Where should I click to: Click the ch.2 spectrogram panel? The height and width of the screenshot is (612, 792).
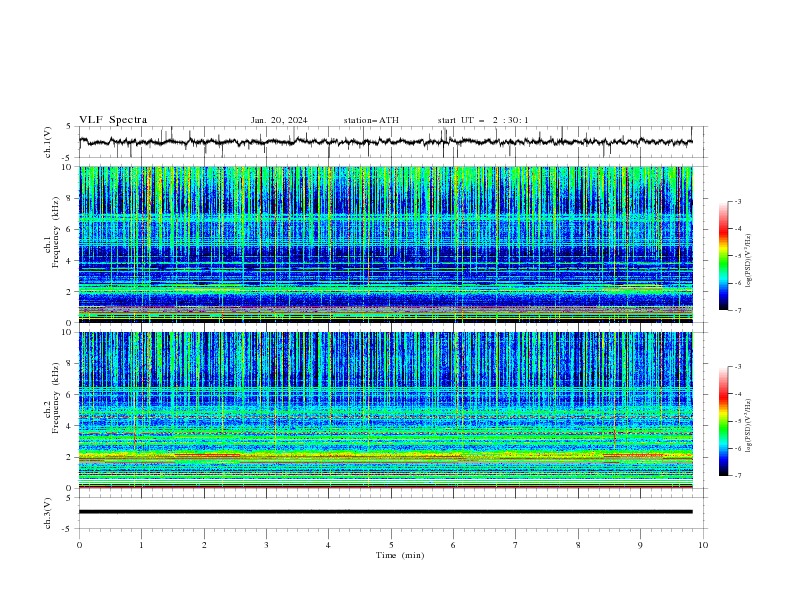pyautogui.click(x=385, y=410)
